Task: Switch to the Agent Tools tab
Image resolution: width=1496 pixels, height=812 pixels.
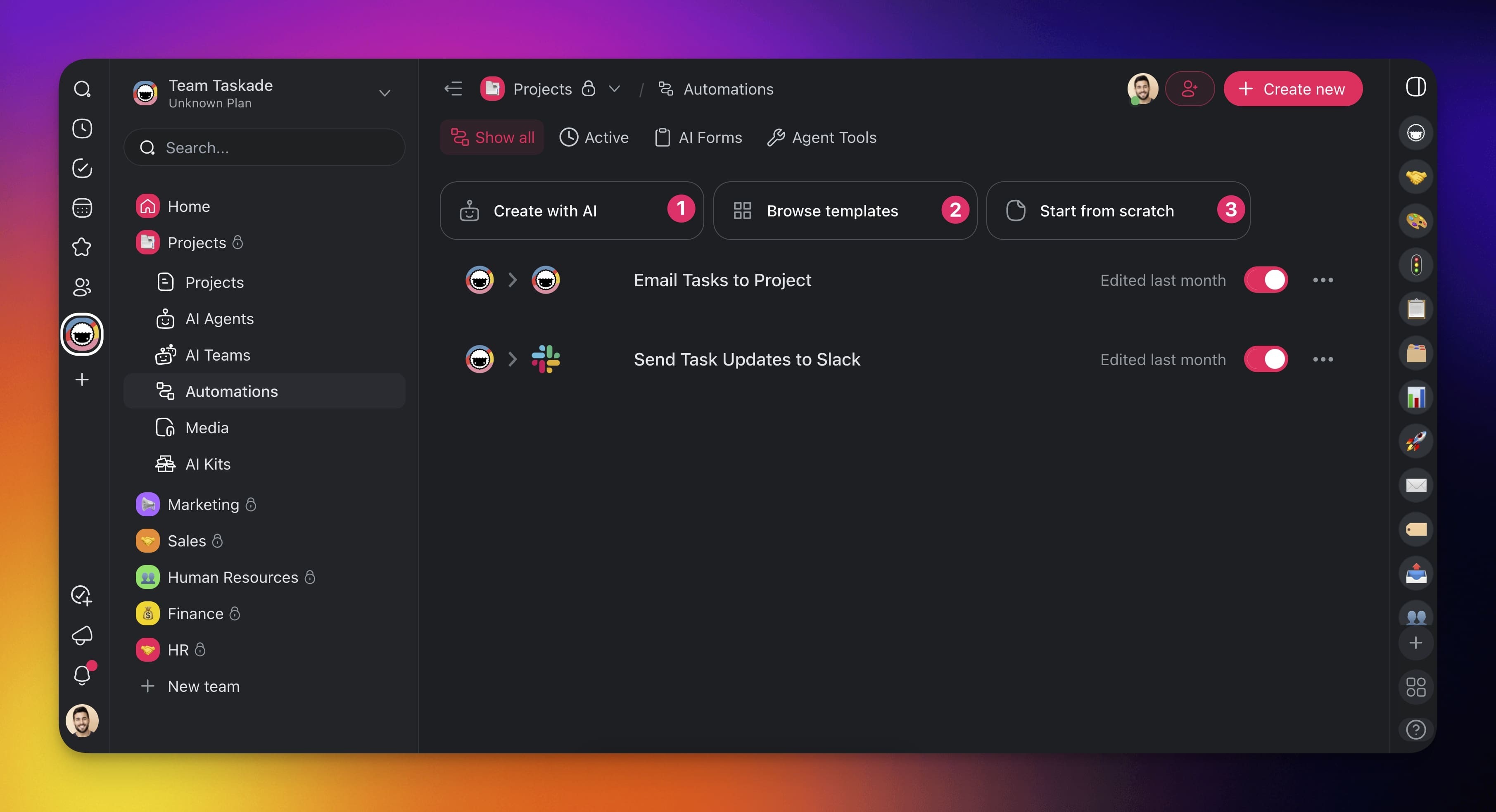Action: [822, 138]
